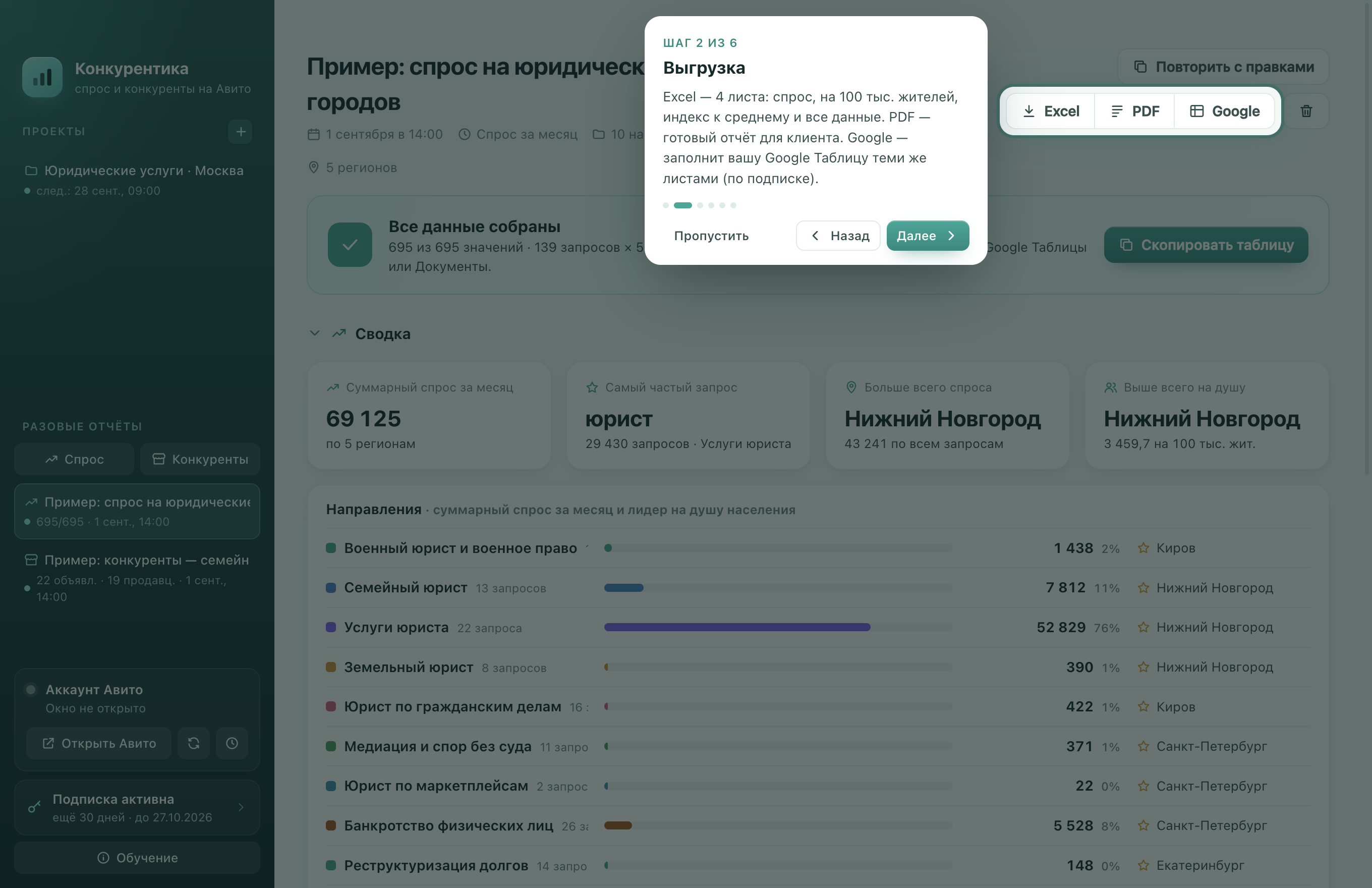1372x888 pixels.
Task: Click the location pin next to 5 регионов
Action: click(314, 167)
